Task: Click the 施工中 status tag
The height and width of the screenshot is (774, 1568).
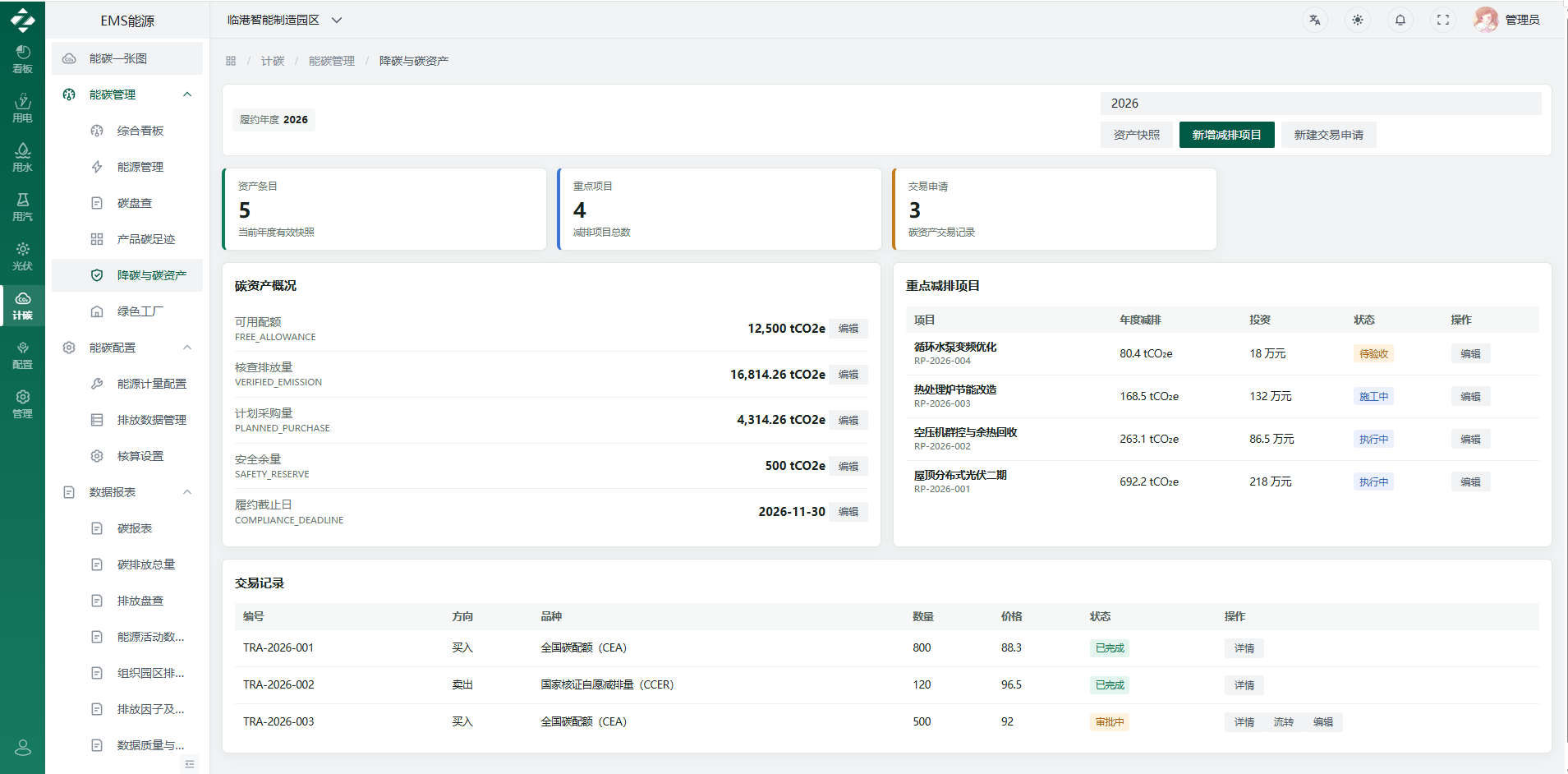Action: click(1373, 397)
